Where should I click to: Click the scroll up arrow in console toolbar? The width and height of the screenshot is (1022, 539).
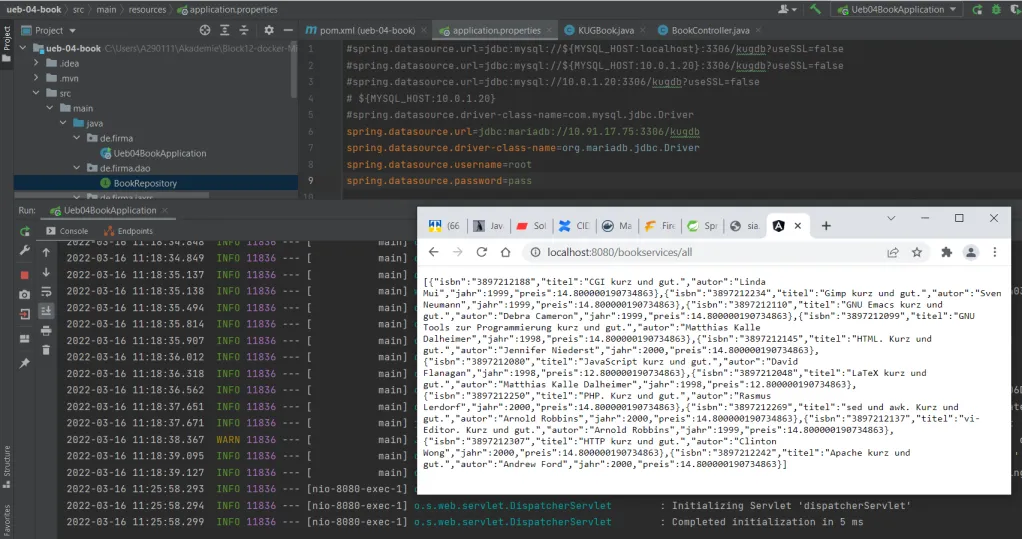tap(46, 252)
